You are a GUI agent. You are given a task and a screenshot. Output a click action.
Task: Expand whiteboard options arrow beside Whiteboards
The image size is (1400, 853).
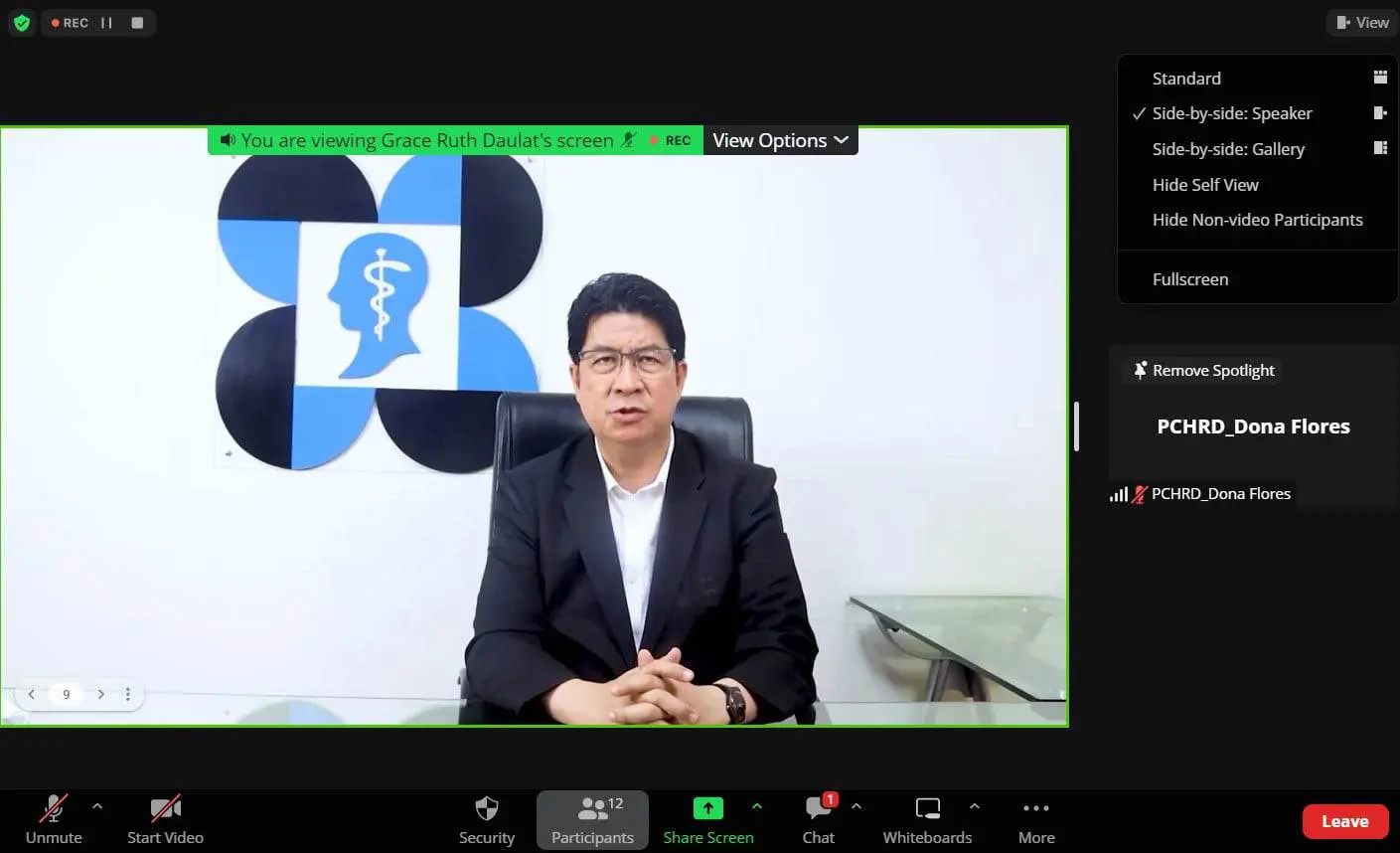point(975,806)
